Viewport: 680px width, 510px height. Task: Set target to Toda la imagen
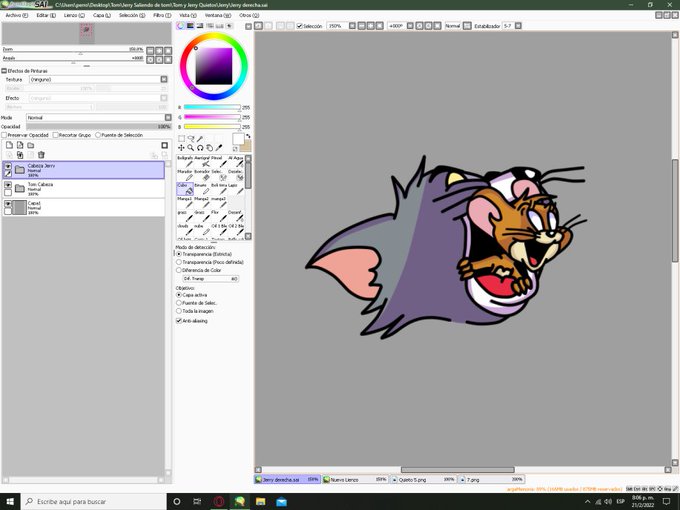click(x=179, y=311)
